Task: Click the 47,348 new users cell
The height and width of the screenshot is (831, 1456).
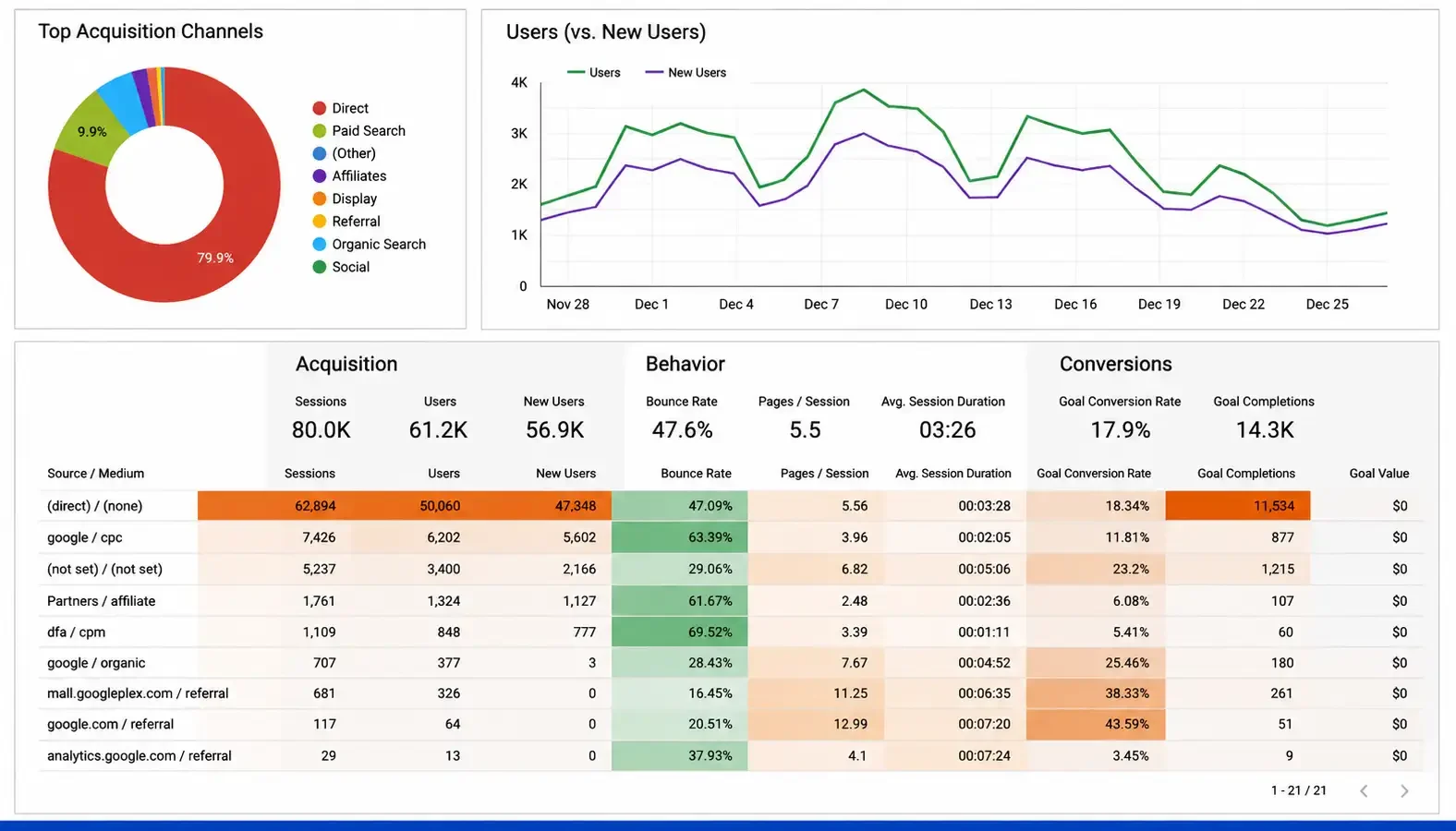Action: click(576, 506)
